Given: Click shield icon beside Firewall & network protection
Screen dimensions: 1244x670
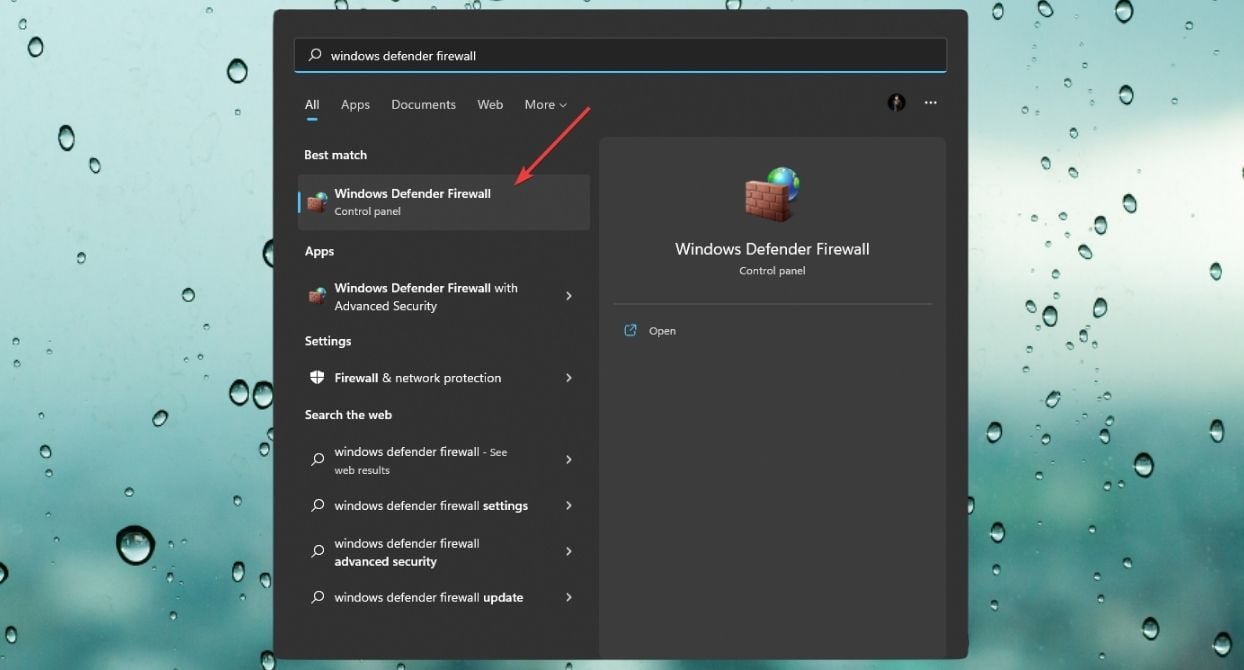Looking at the screenshot, I should click(x=317, y=378).
